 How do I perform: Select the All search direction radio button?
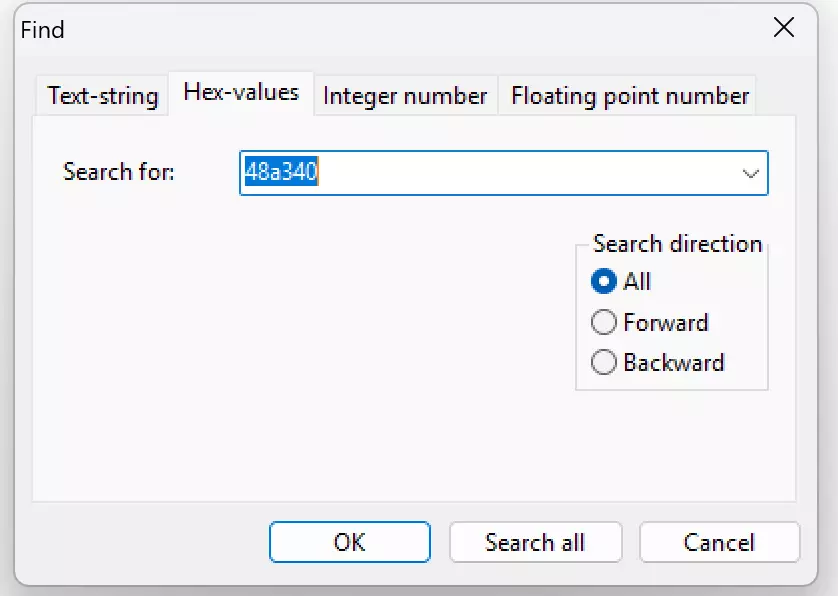point(603,282)
